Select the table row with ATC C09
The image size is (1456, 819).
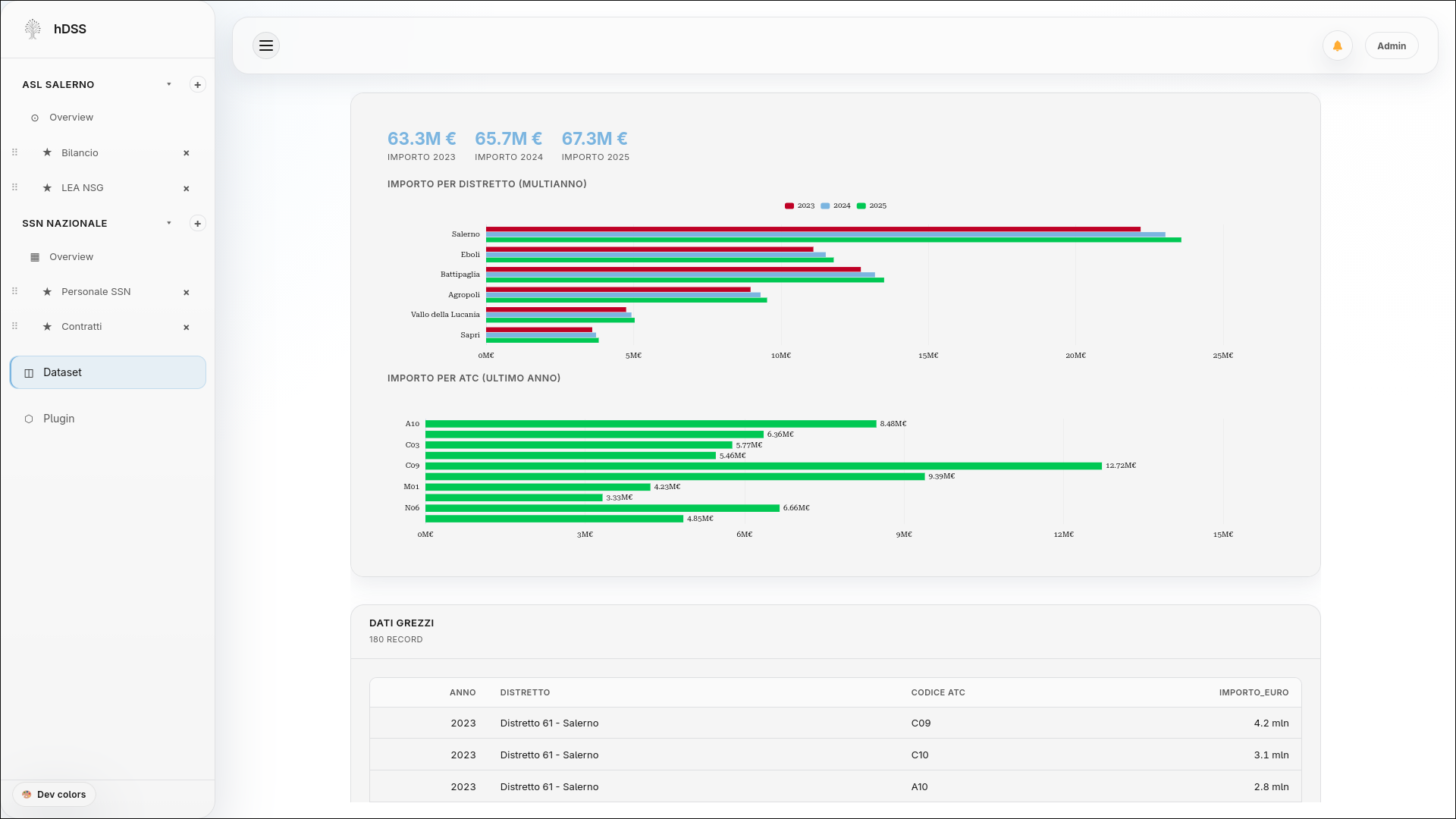click(836, 723)
